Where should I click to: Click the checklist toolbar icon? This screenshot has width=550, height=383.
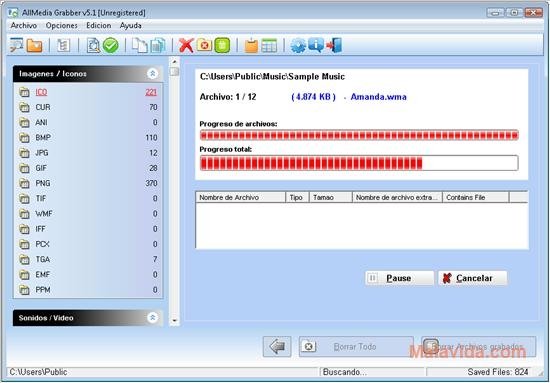click(x=63, y=46)
